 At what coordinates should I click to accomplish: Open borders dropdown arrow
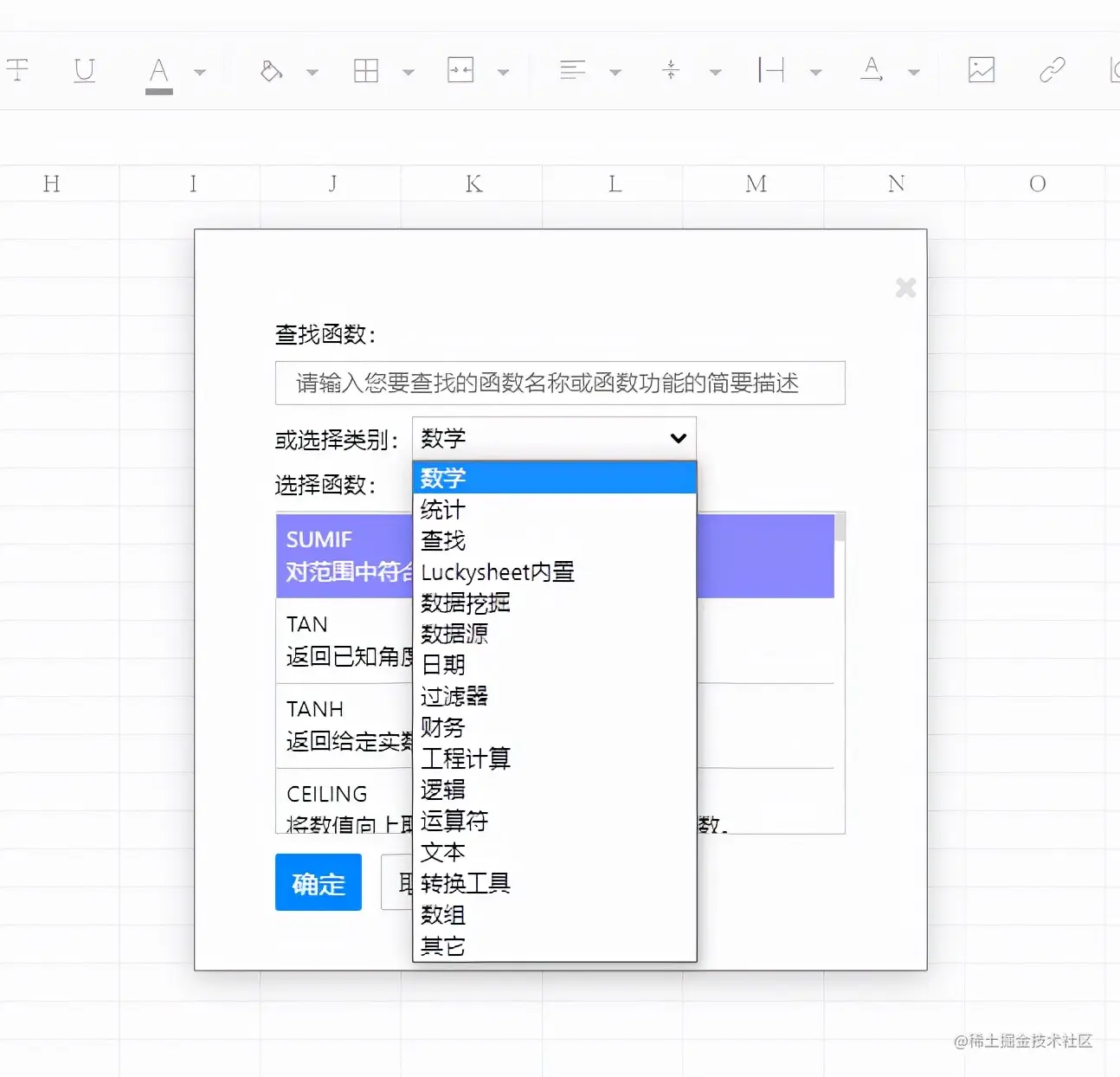coord(409,73)
